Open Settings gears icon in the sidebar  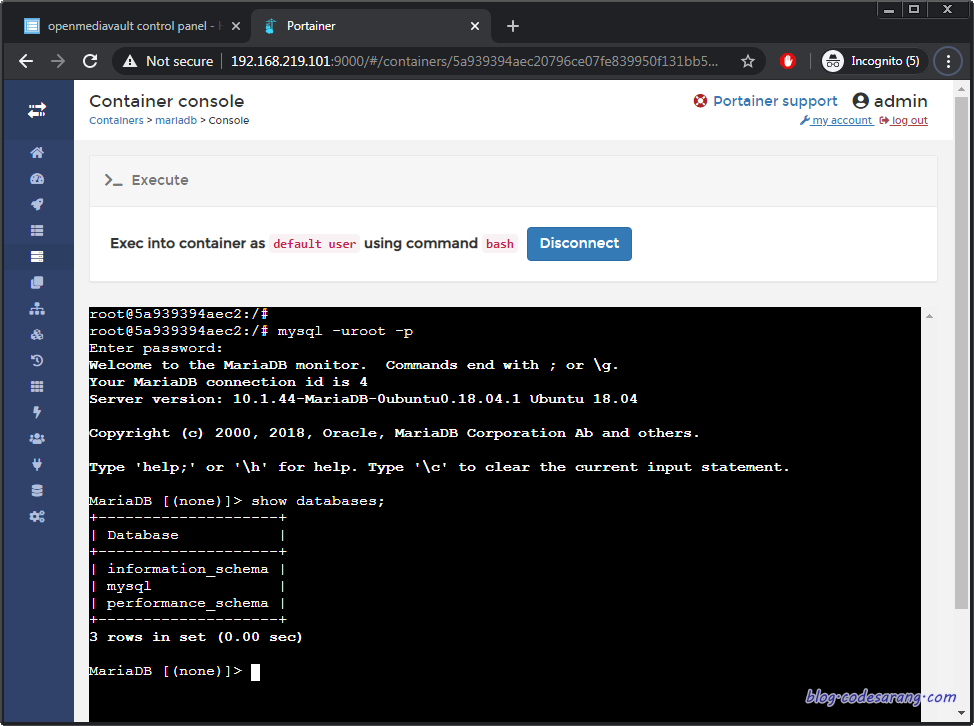tap(37, 517)
